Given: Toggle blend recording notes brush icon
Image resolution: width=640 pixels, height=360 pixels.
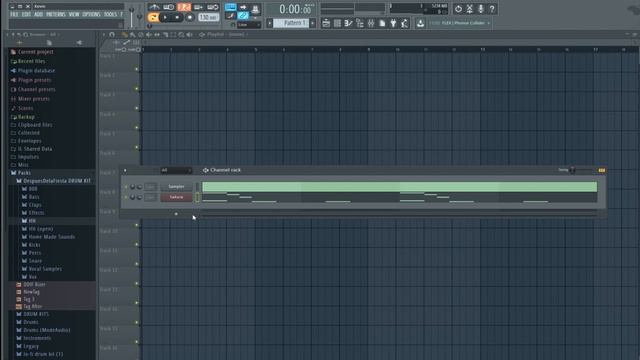Looking at the screenshot, I should coord(230,16).
